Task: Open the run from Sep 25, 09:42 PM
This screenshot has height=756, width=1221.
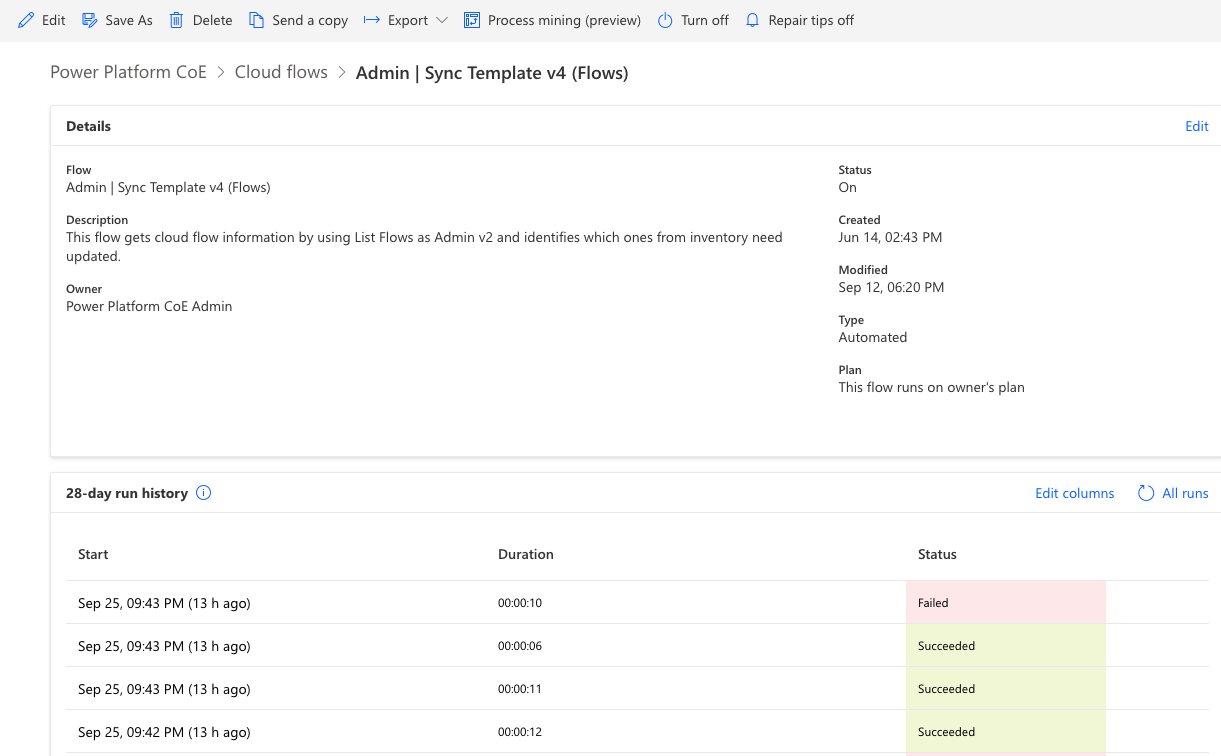Action: (x=164, y=731)
